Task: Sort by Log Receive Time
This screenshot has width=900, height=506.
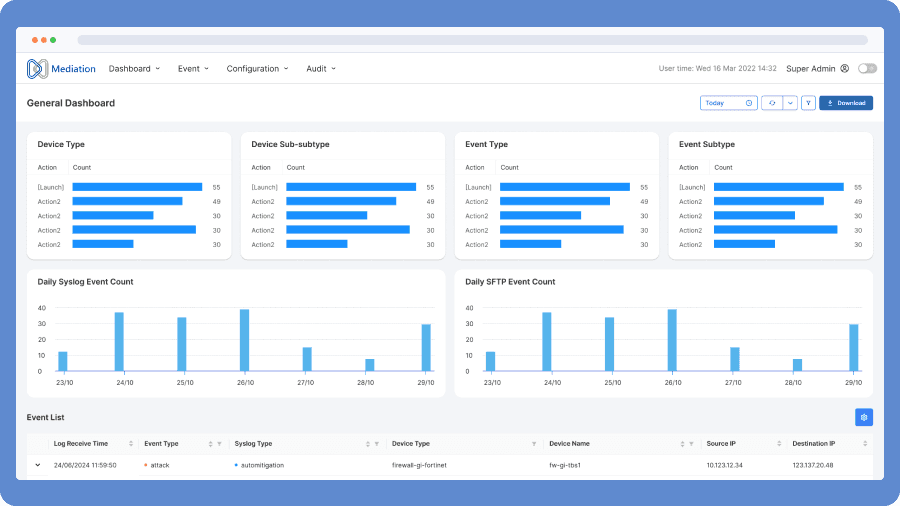Action: click(x=131, y=443)
